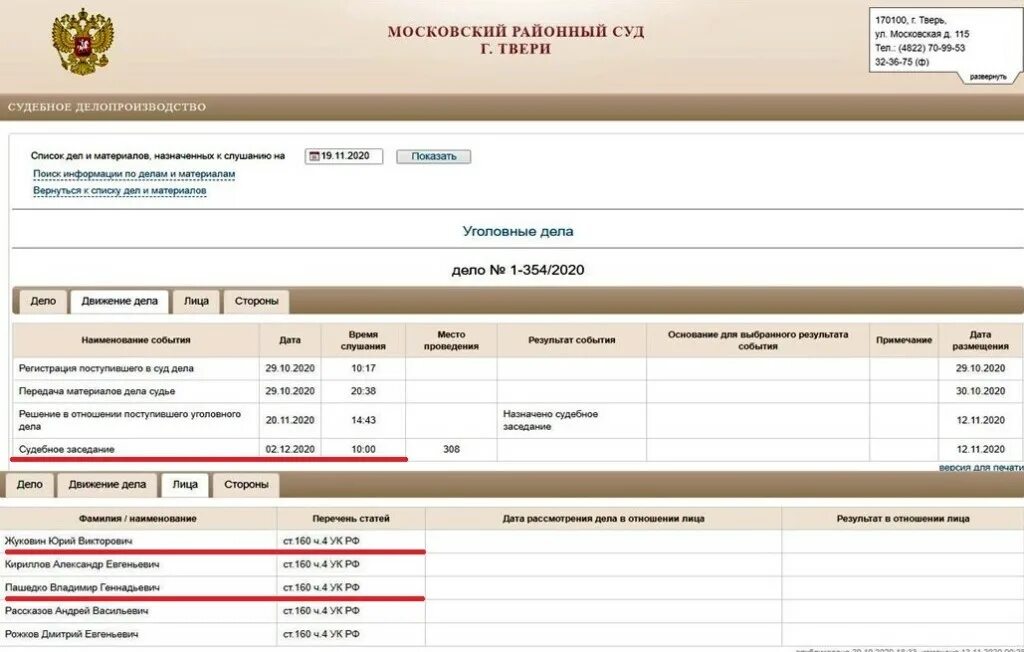Click the Наименование события column header
This screenshot has height=652, width=1024.
[x=136, y=340]
